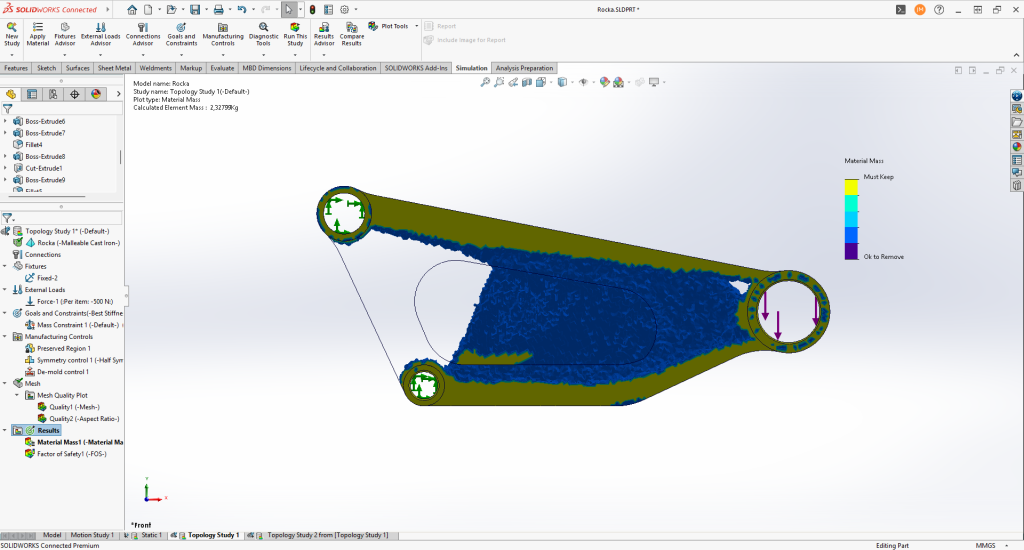Select the PropertyManager tab icon
1024x550 pixels.
click(32, 94)
